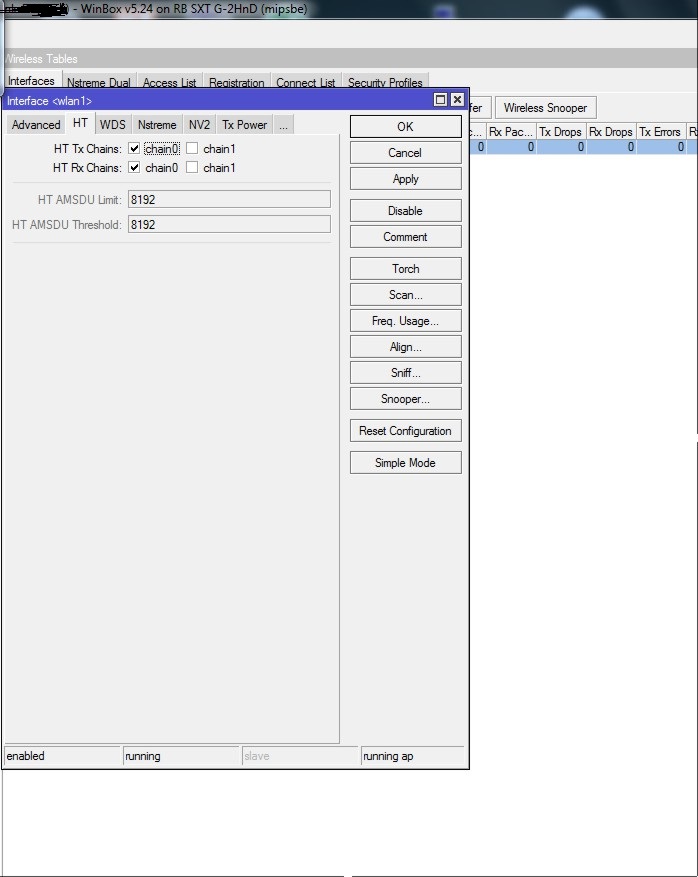
Task: Switch to the Advanced tab
Action: tap(36, 125)
